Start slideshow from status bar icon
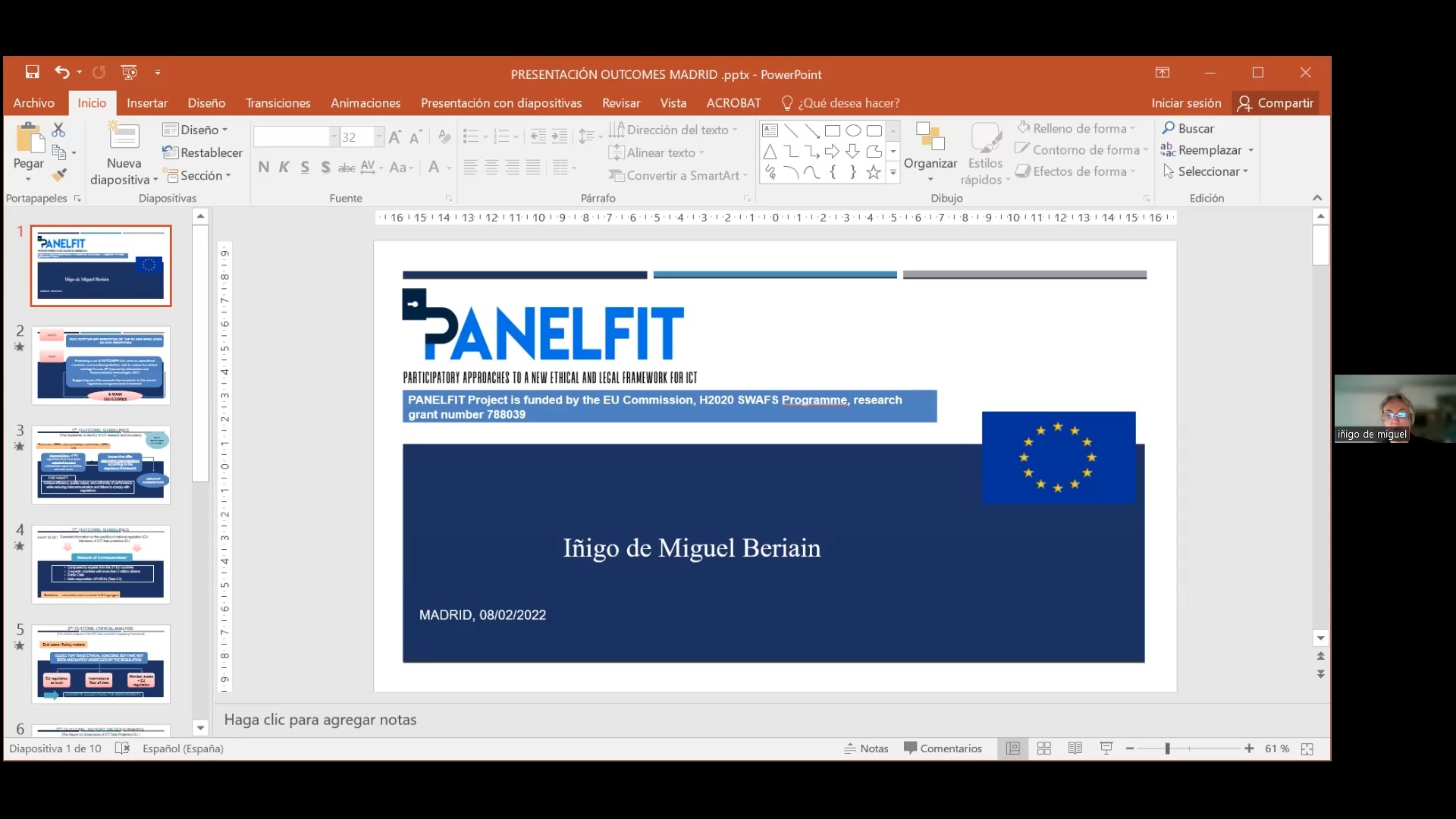 pyautogui.click(x=1106, y=748)
